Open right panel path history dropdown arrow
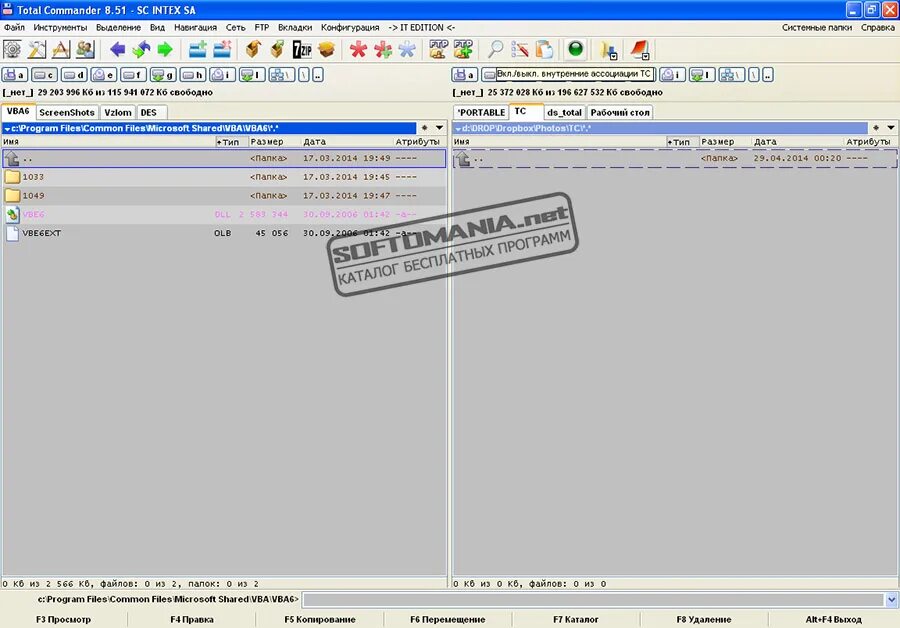Viewport: 900px width, 628px height. pyautogui.click(x=890, y=128)
